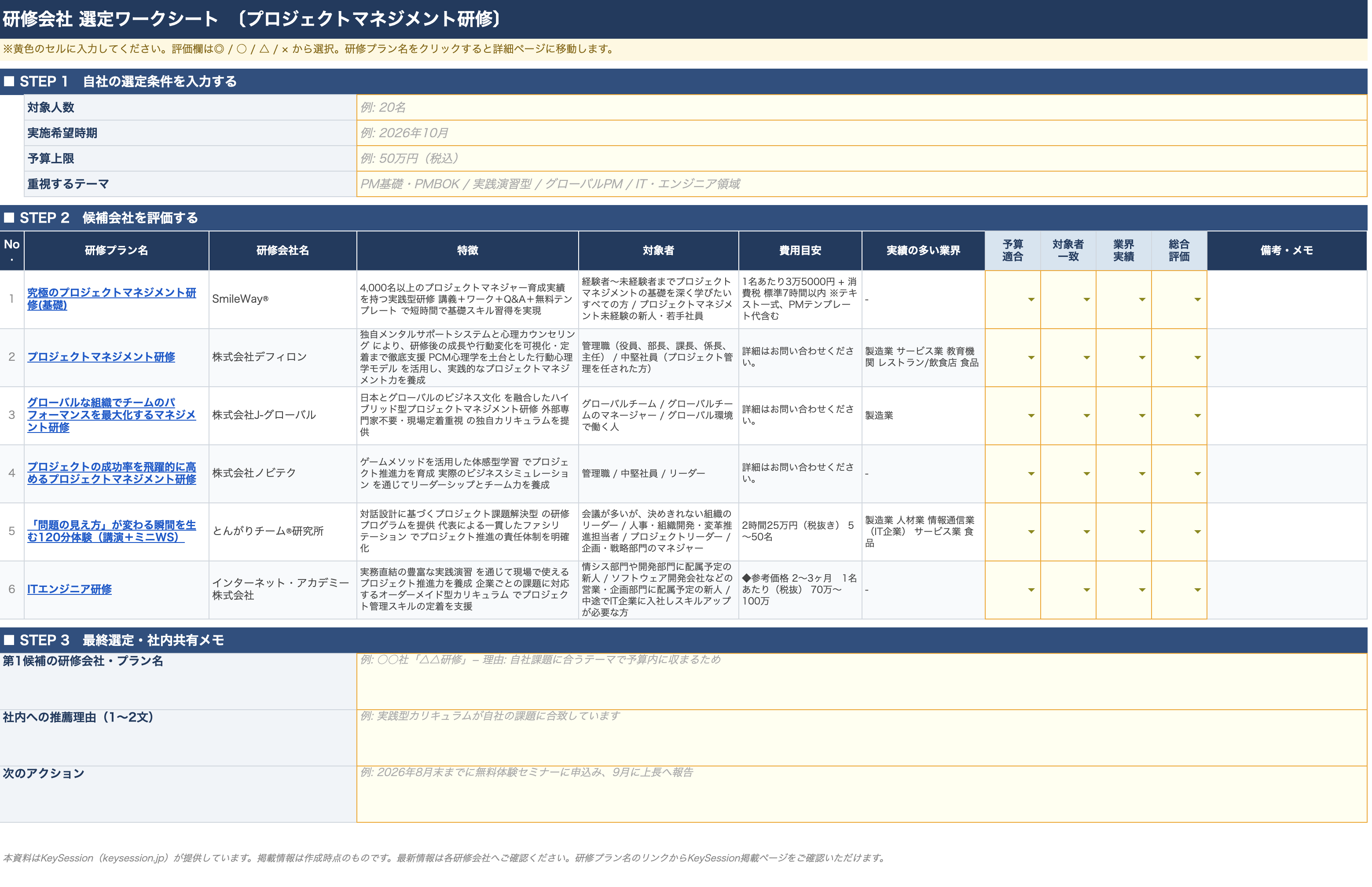Screen dimensions: 1372x887
Task: Select the ◆参考価格 2〜3ヶ月 cost cell
Action: (x=800, y=590)
